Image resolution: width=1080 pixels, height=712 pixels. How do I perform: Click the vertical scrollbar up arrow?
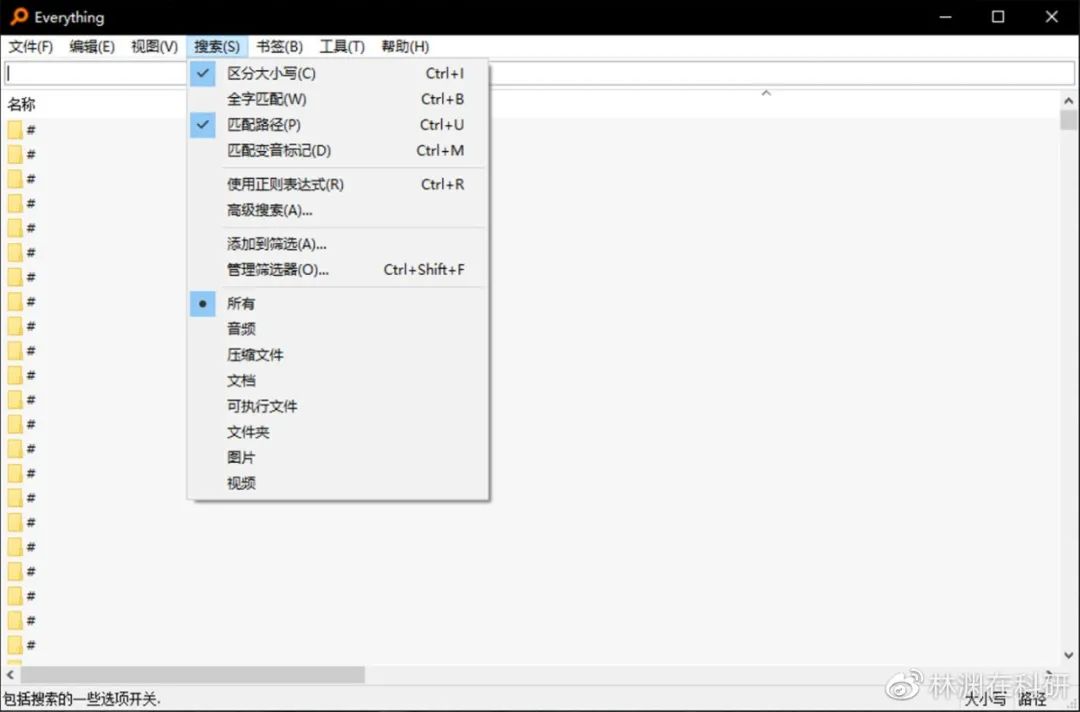click(1068, 101)
